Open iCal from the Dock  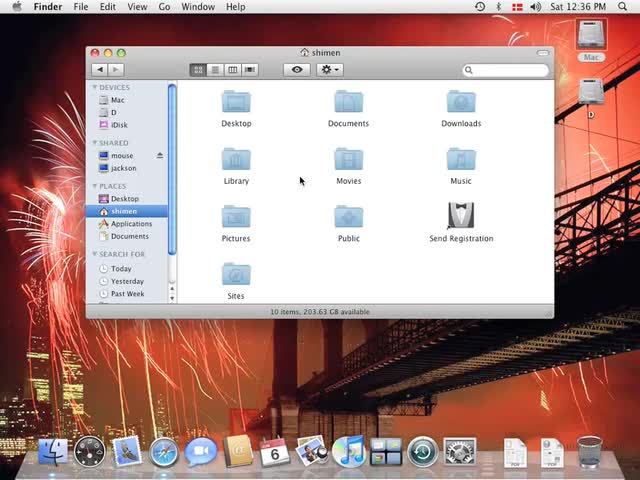(275, 451)
